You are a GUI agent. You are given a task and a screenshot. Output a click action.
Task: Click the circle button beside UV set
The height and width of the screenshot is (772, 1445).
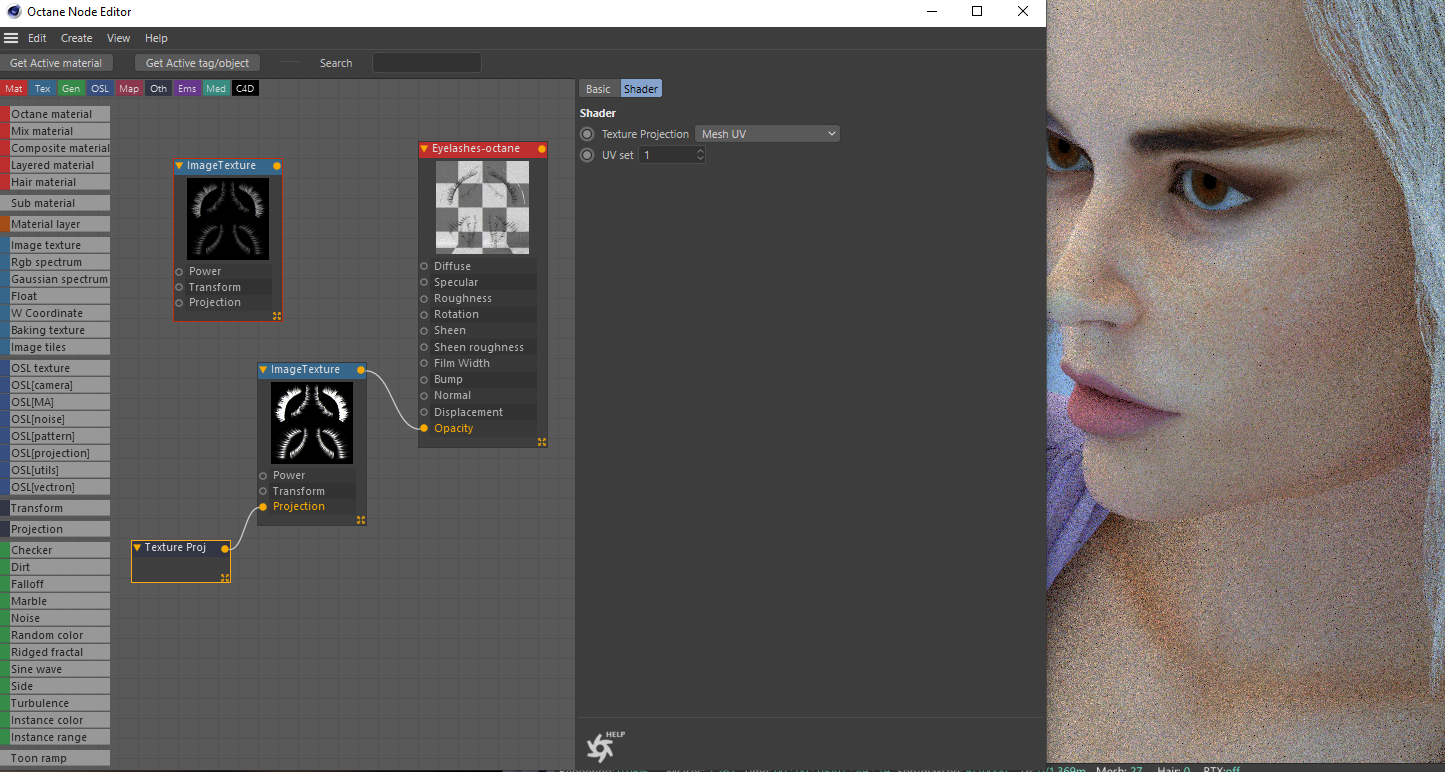click(587, 155)
